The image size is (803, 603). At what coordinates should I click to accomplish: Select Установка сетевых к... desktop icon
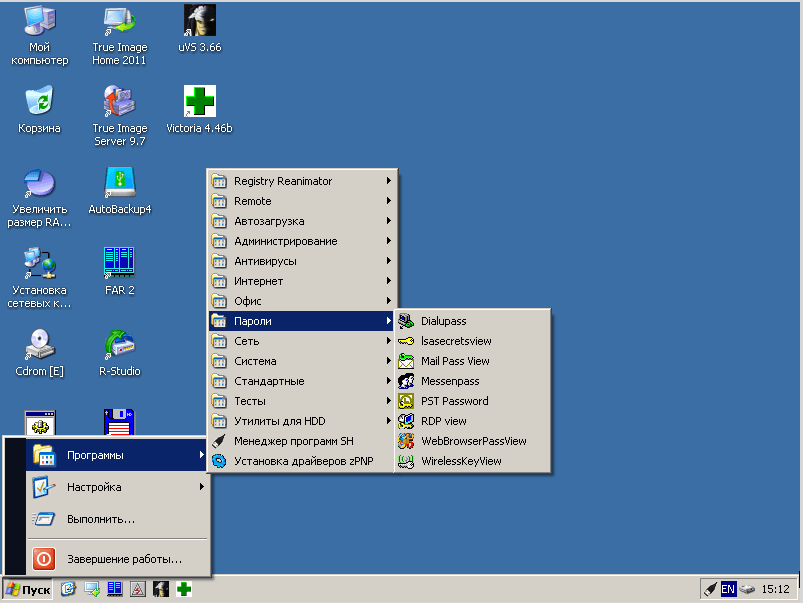point(39,279)
